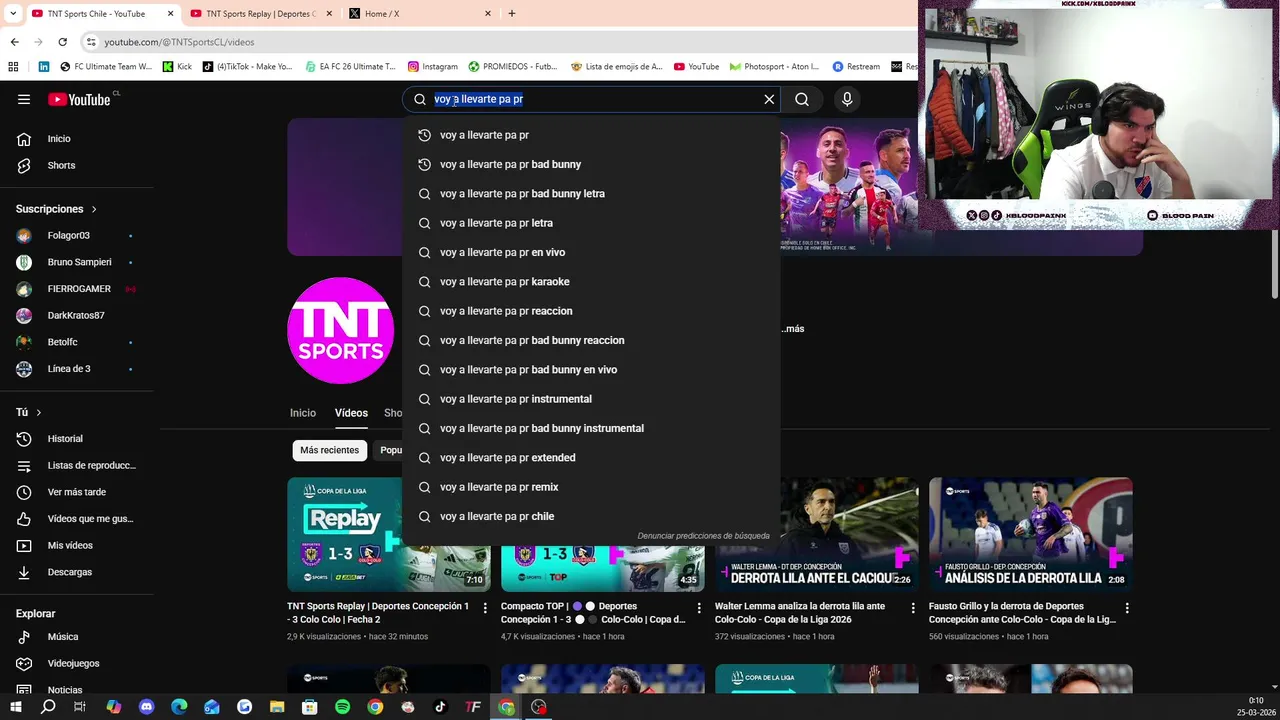Image resolution: width=1280 pixels, height=720 pixels.
Task: Open 'Fausto Grillo' análisis video thumbnail
Action: click(1030, 534)
